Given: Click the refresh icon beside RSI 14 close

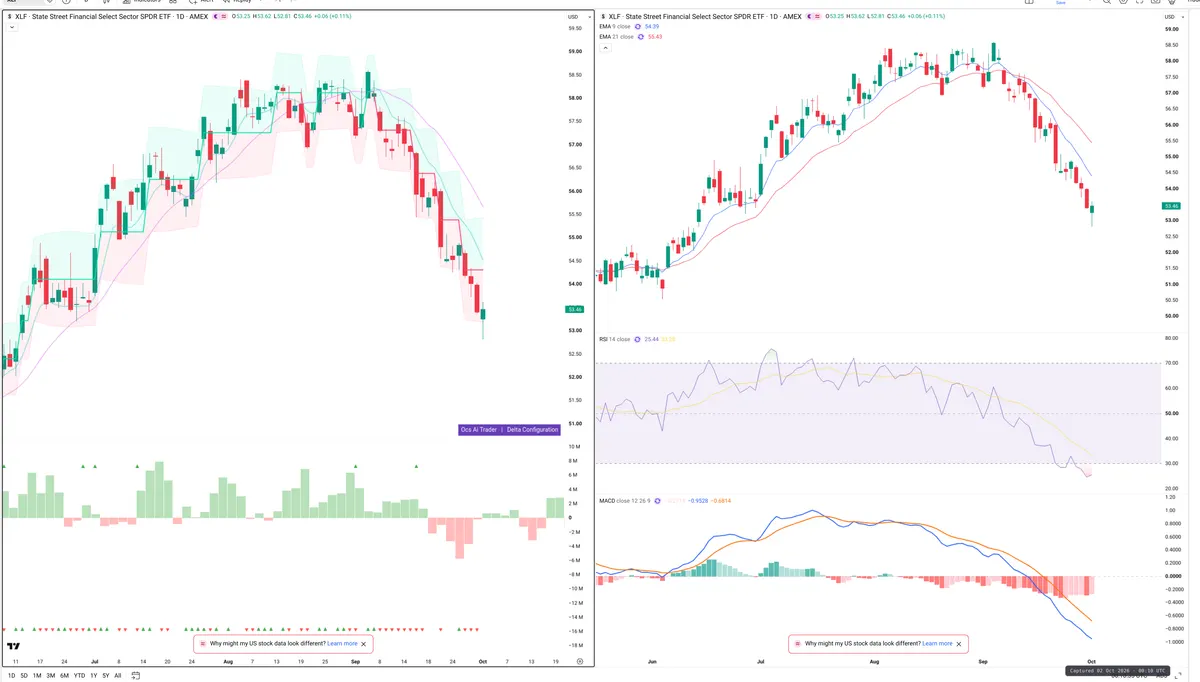Looking at the screenshot, I should pos(637,339).
